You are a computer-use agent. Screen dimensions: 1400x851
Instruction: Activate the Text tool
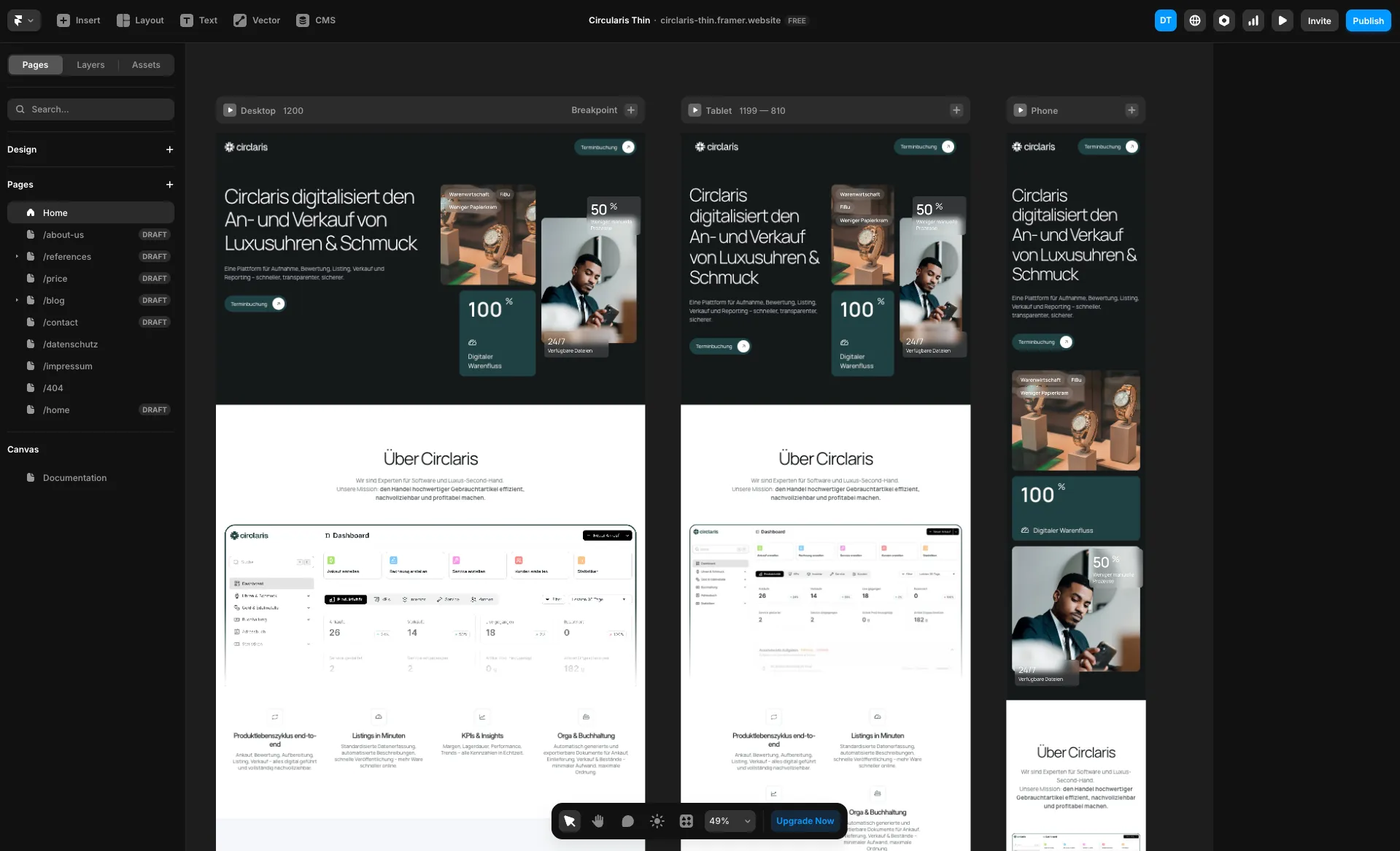pyautogui.click(x=198, y=20)
